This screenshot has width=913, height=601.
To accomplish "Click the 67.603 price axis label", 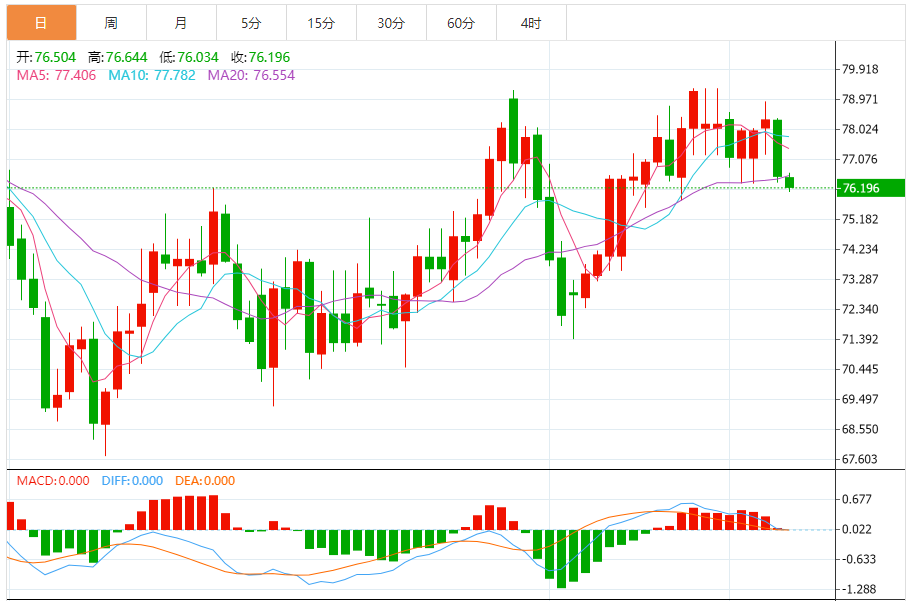I will point(860,459).
